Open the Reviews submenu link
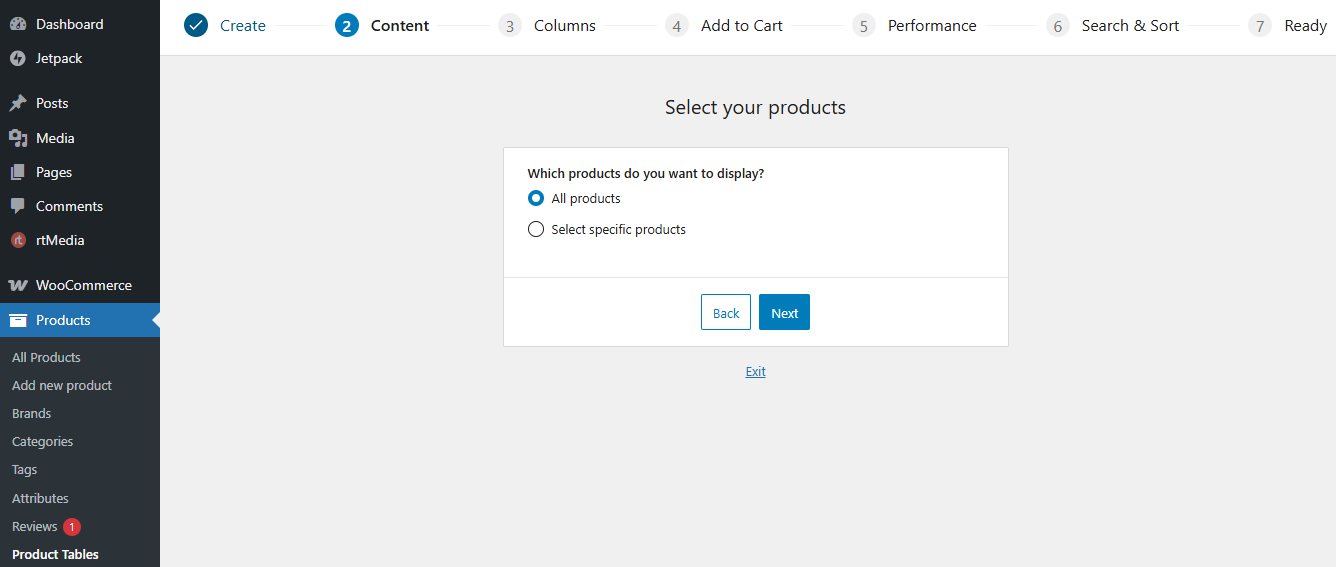 [34, 526]
